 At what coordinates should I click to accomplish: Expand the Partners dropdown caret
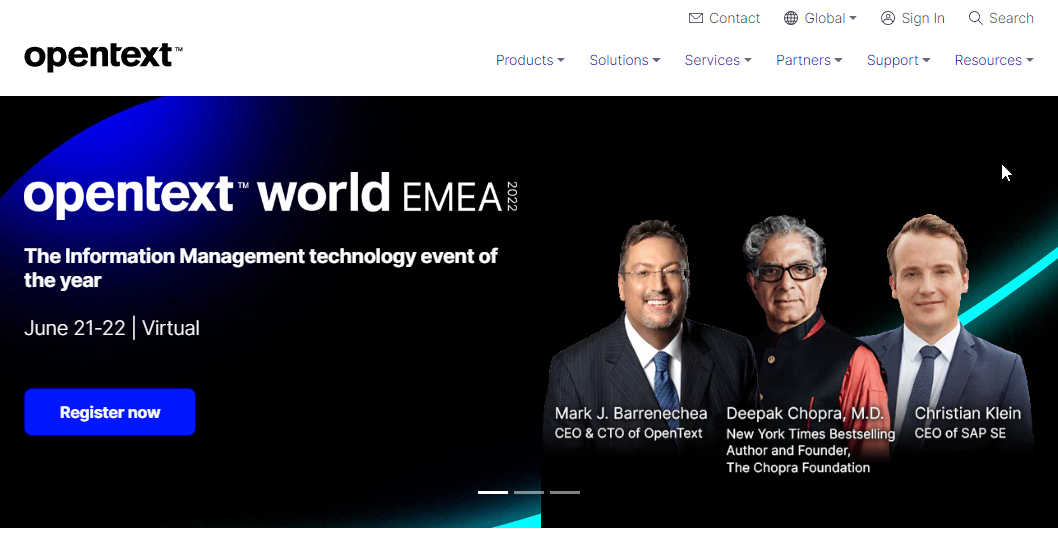839,61
